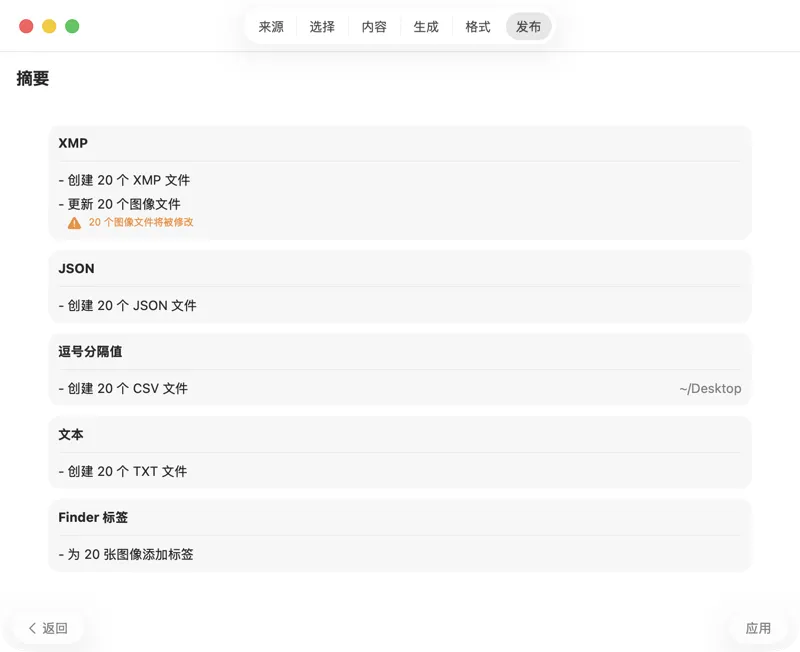800x652 pixels.
Task: Click the back chevron beside 返回
Action: point(32,628)
